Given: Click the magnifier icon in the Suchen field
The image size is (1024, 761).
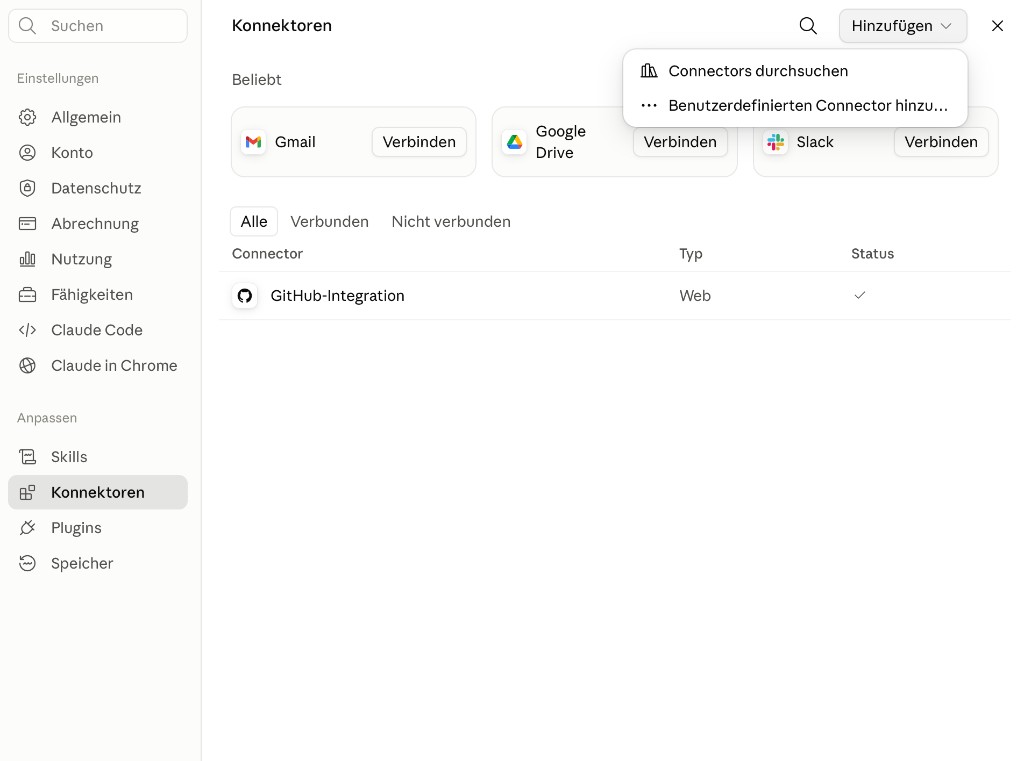Looking at the screenshot, I should (x=27, y=25).
